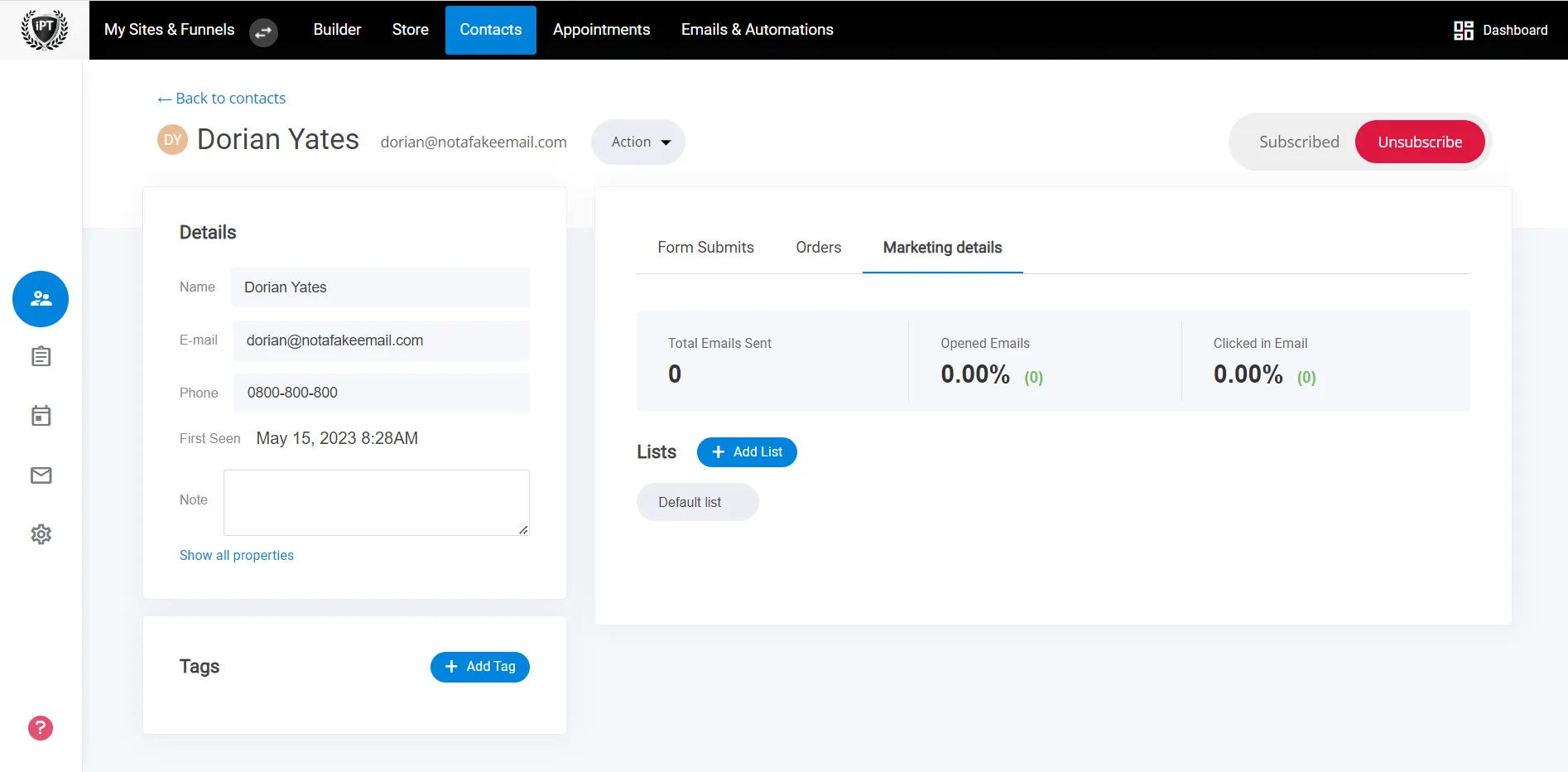The image size is (1568, 772).
Task: Open the email envelope sidebar icon
Action: point(41,475)
